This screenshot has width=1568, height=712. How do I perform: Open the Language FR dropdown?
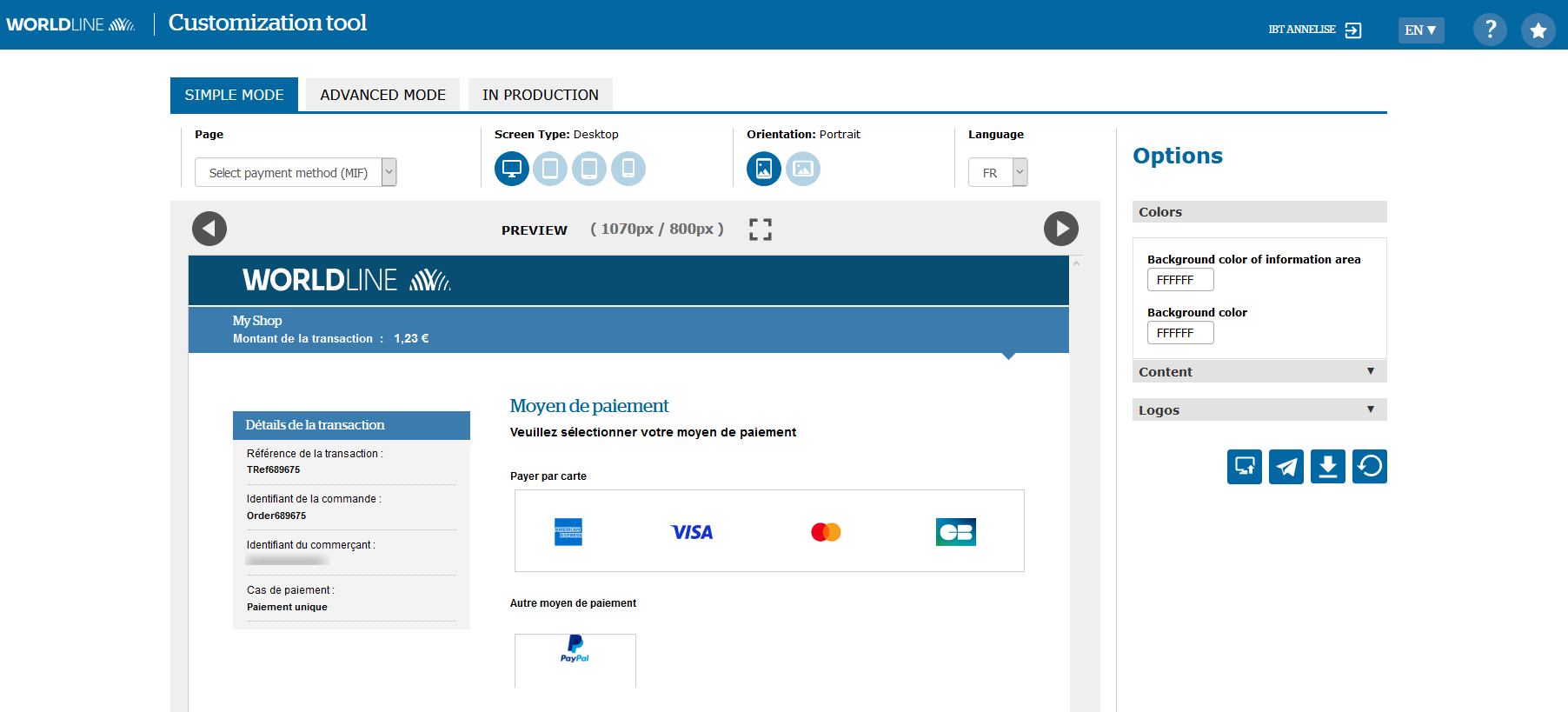click(x=998, y=172)
